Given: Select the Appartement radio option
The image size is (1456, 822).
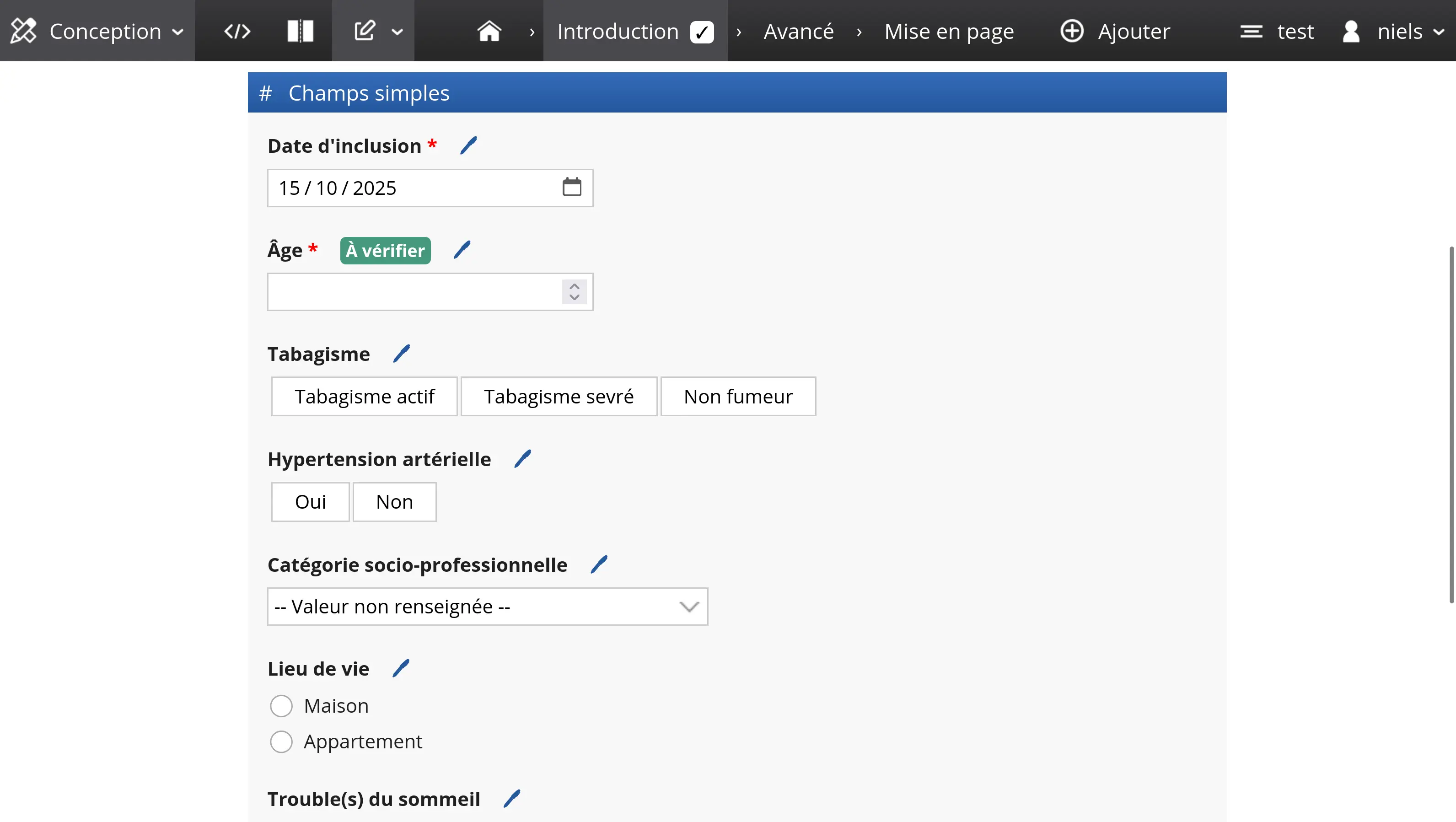Looking at the screenshot, I should [281, 742].
